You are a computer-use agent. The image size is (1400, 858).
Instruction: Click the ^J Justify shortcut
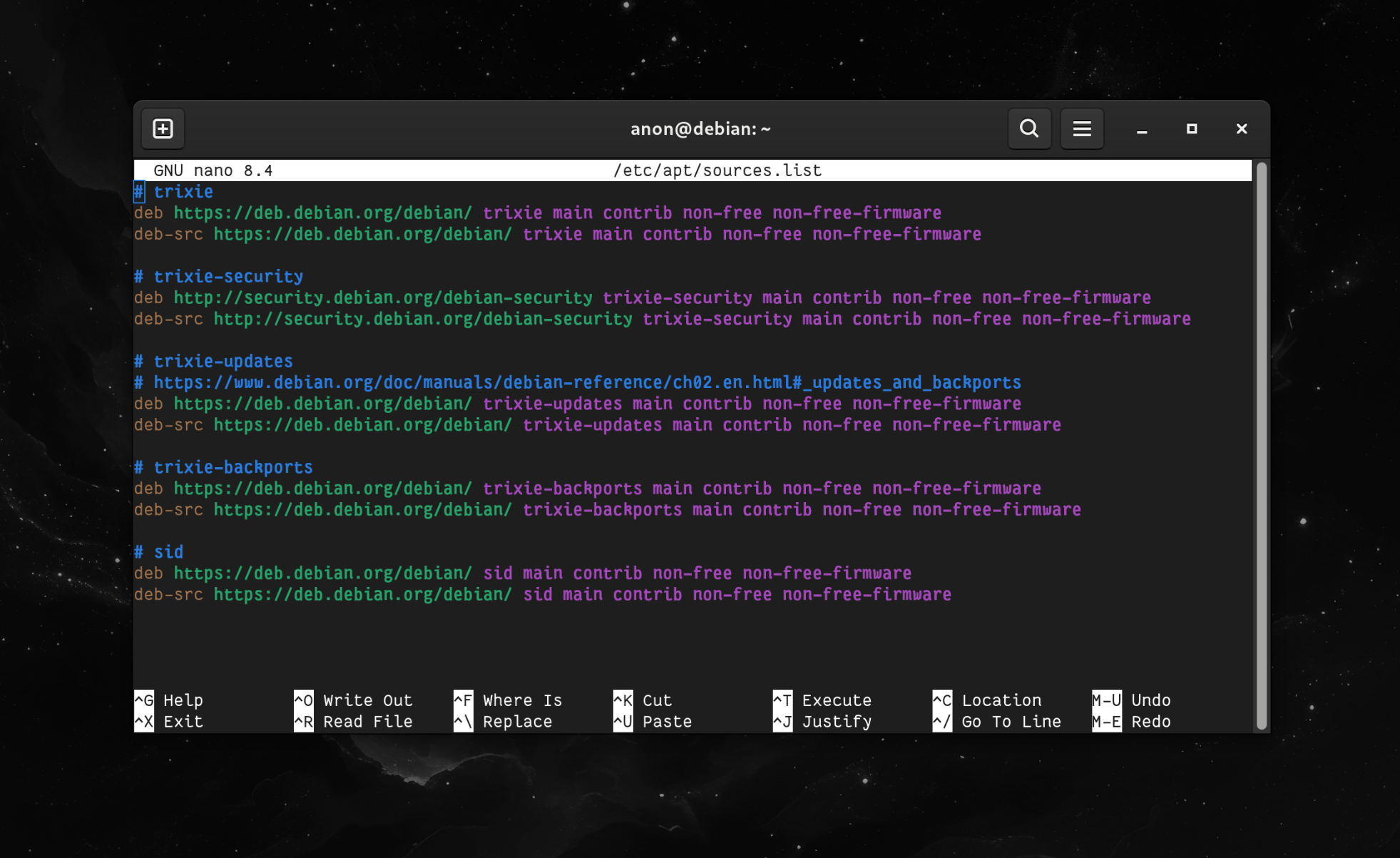pyautogui.click(x=823, y=722)
